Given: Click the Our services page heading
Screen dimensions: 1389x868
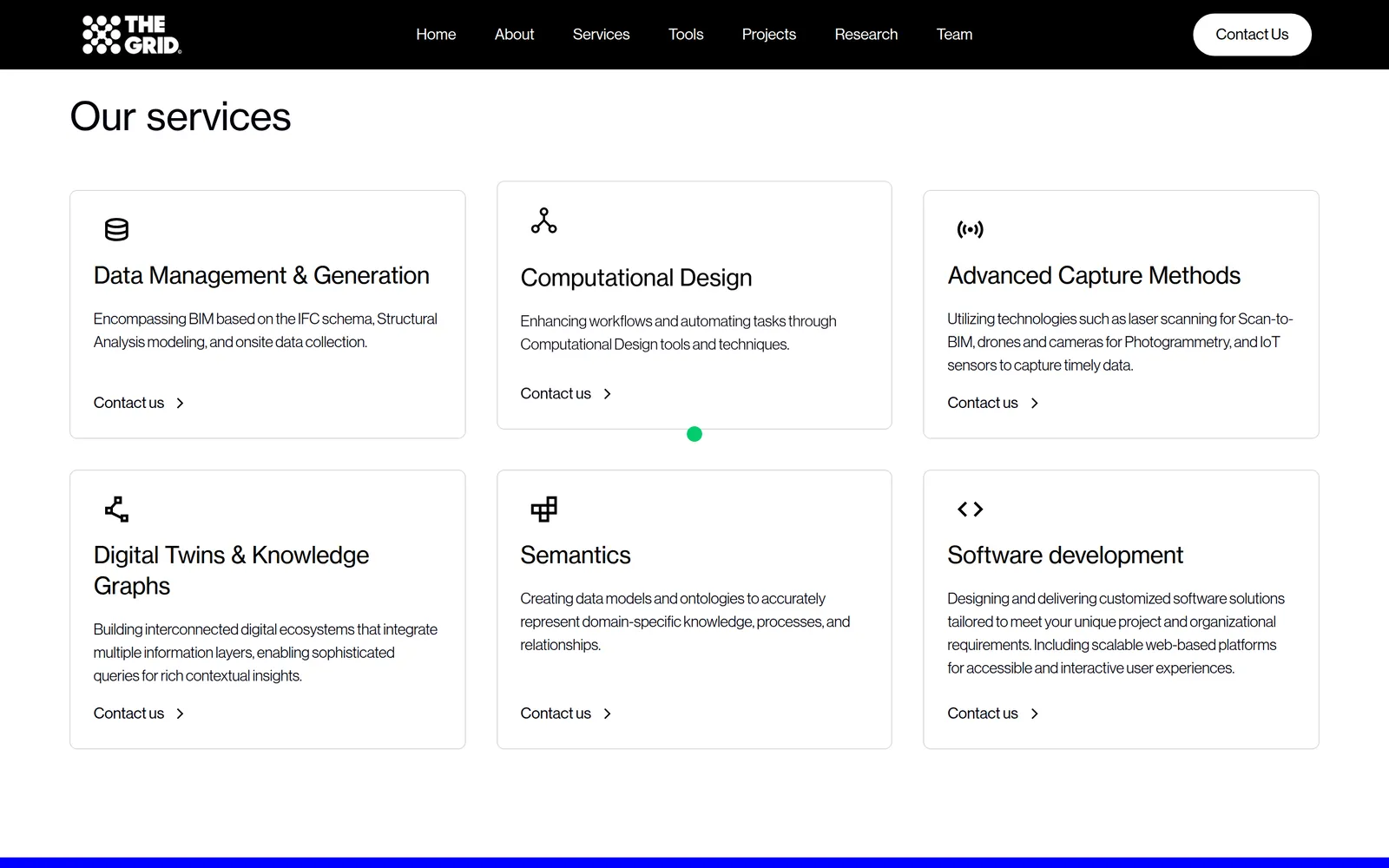Looking at the screenshot, I should [181, 116].
